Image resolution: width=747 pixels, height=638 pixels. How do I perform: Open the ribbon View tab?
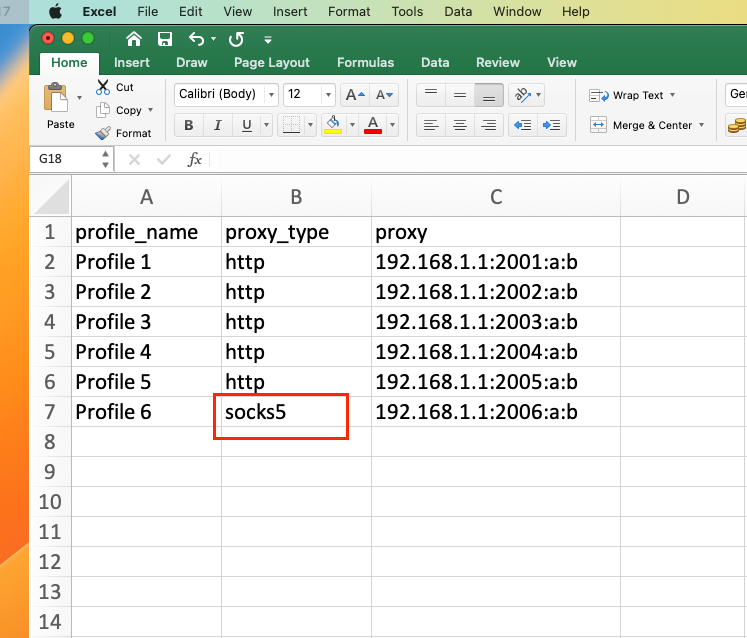(562, 62)
